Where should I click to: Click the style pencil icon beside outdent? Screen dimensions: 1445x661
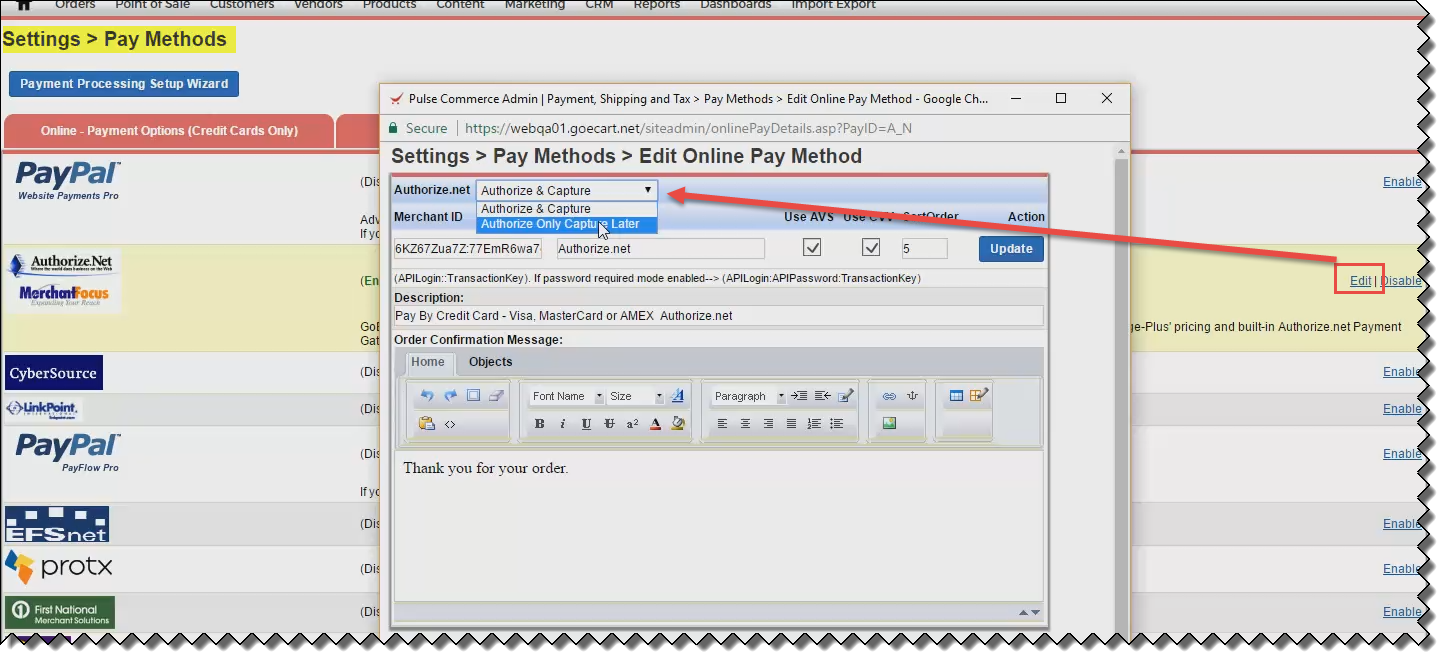click(846, 396)
